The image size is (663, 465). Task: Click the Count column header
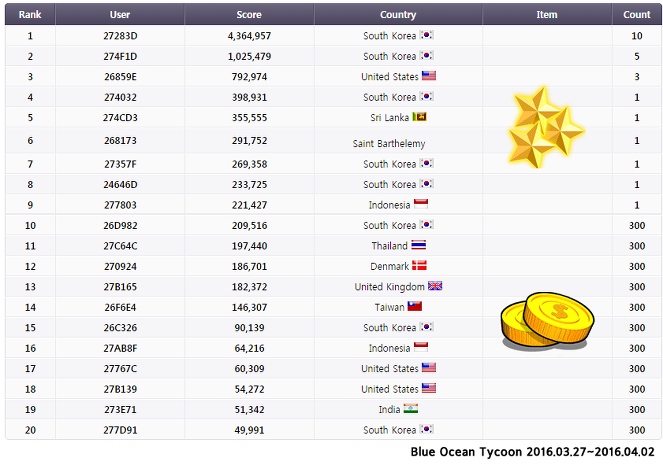click(x=637, y=14)
